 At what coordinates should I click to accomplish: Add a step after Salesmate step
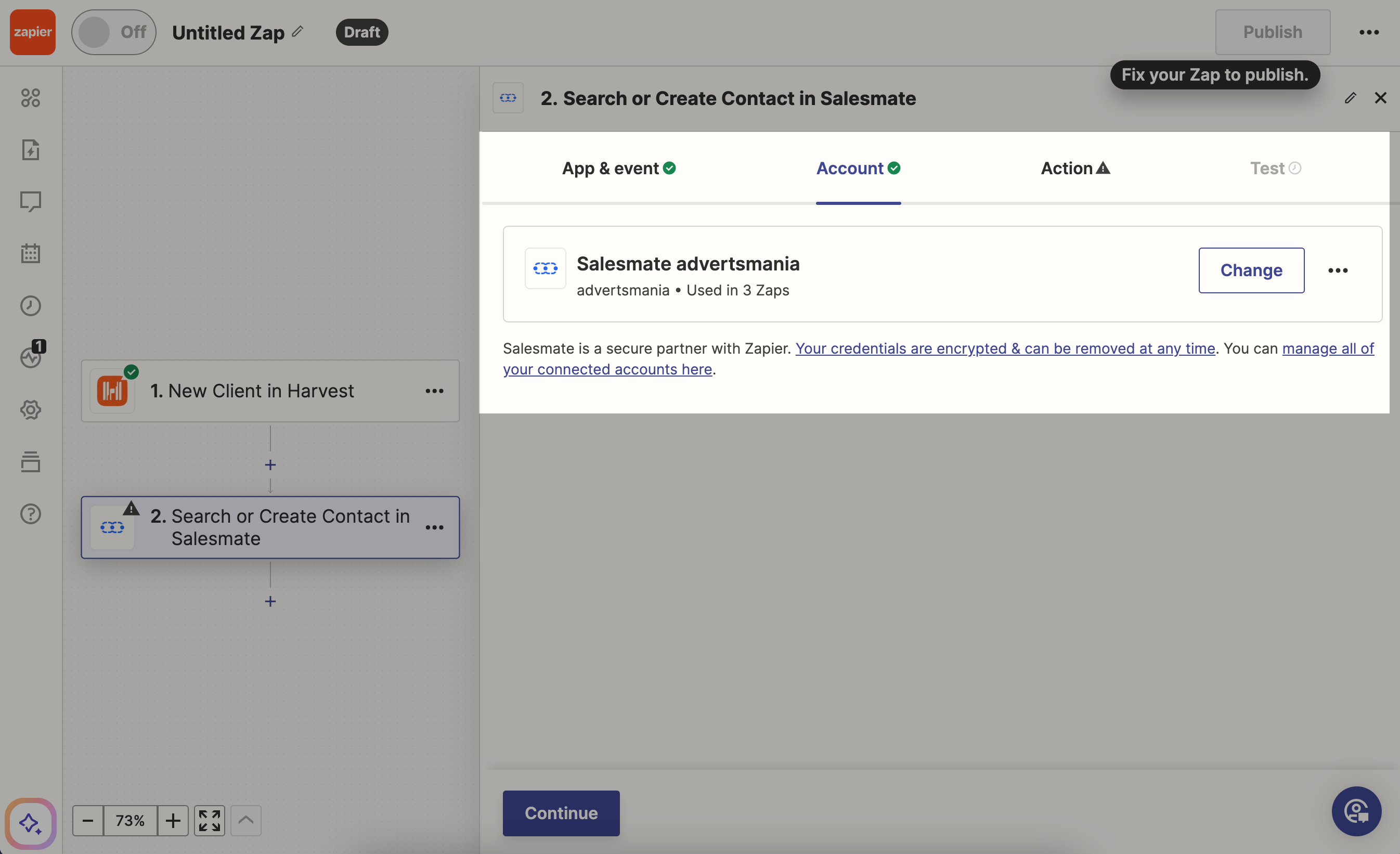click(270, 601)
